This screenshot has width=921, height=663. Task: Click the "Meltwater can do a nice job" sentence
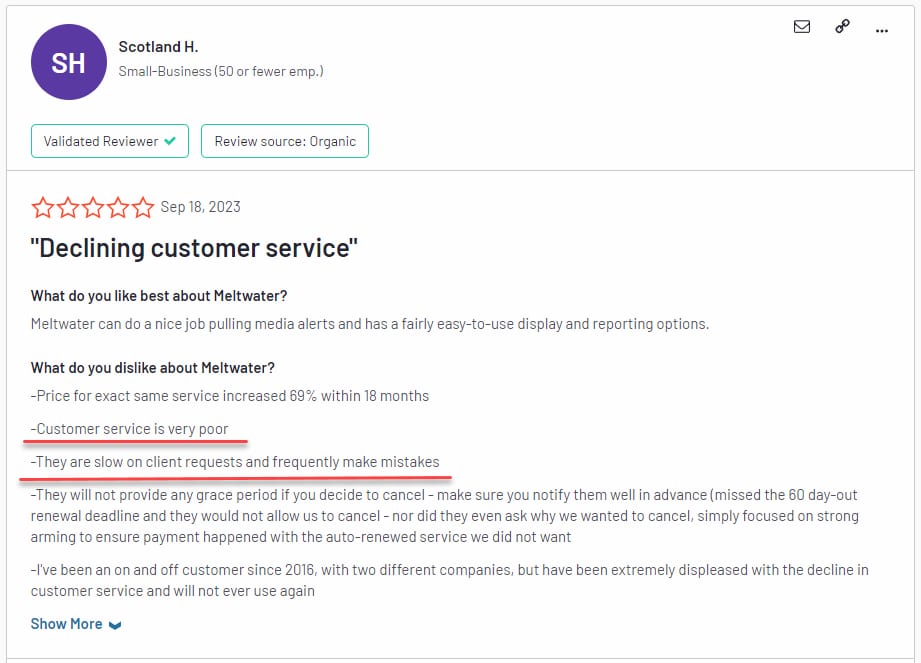(x=370, y=324)
